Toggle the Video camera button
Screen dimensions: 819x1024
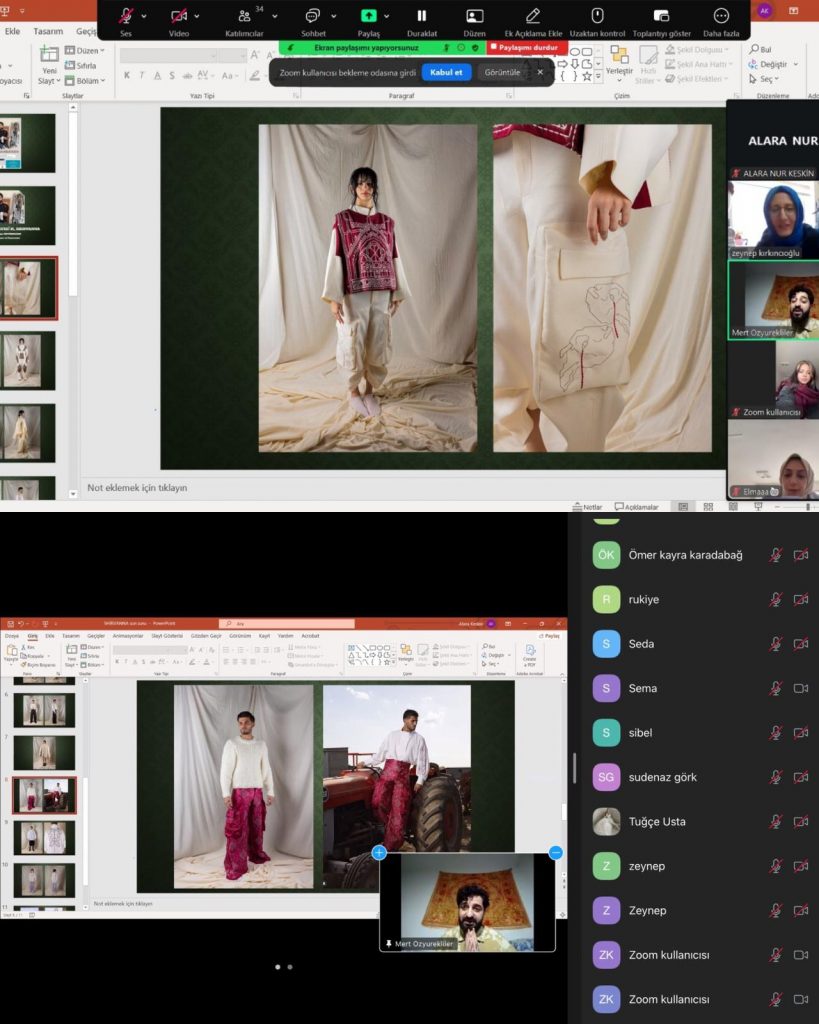(179, 15)
